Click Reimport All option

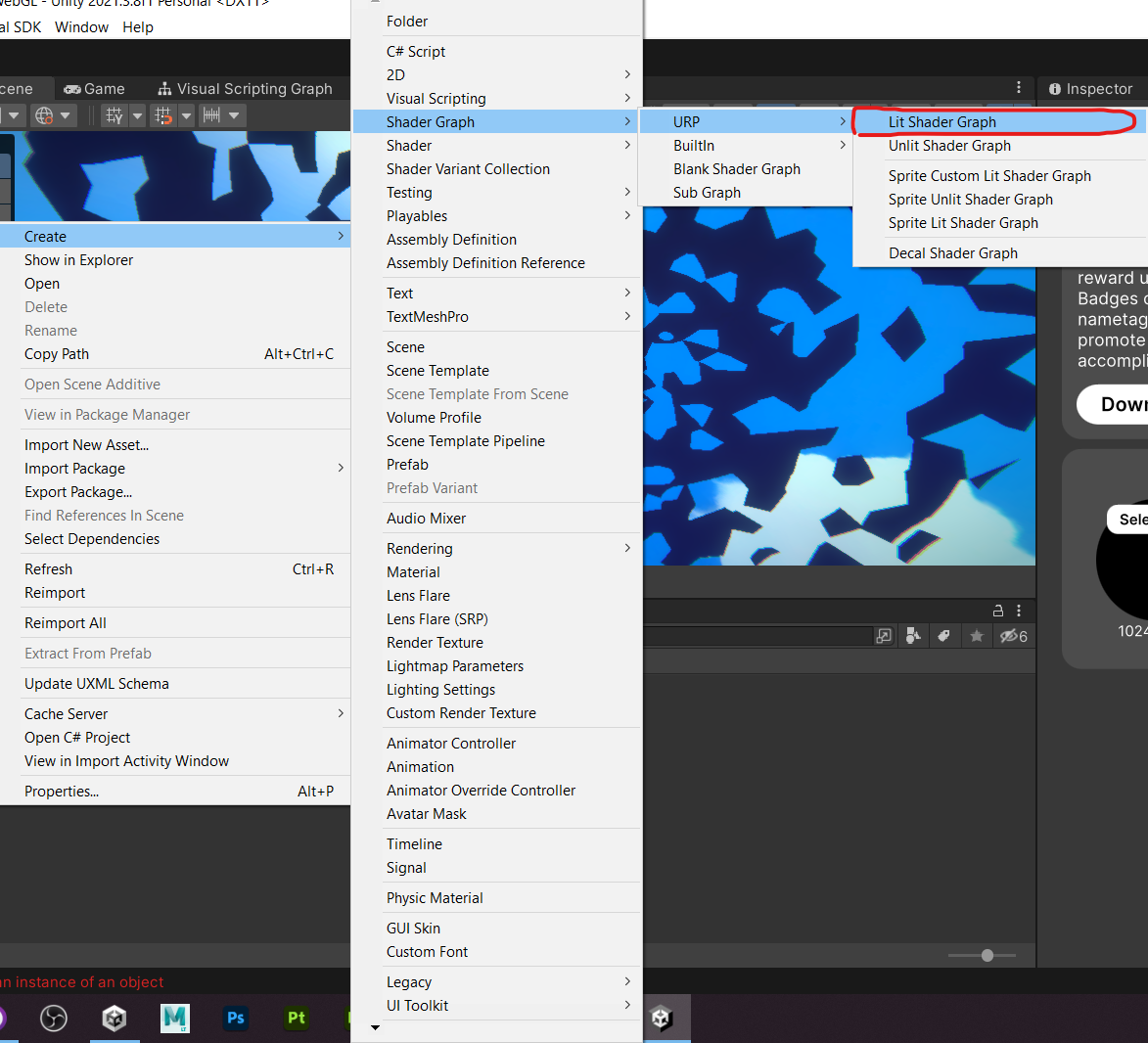pyautogui.click(x=175, y=623)
